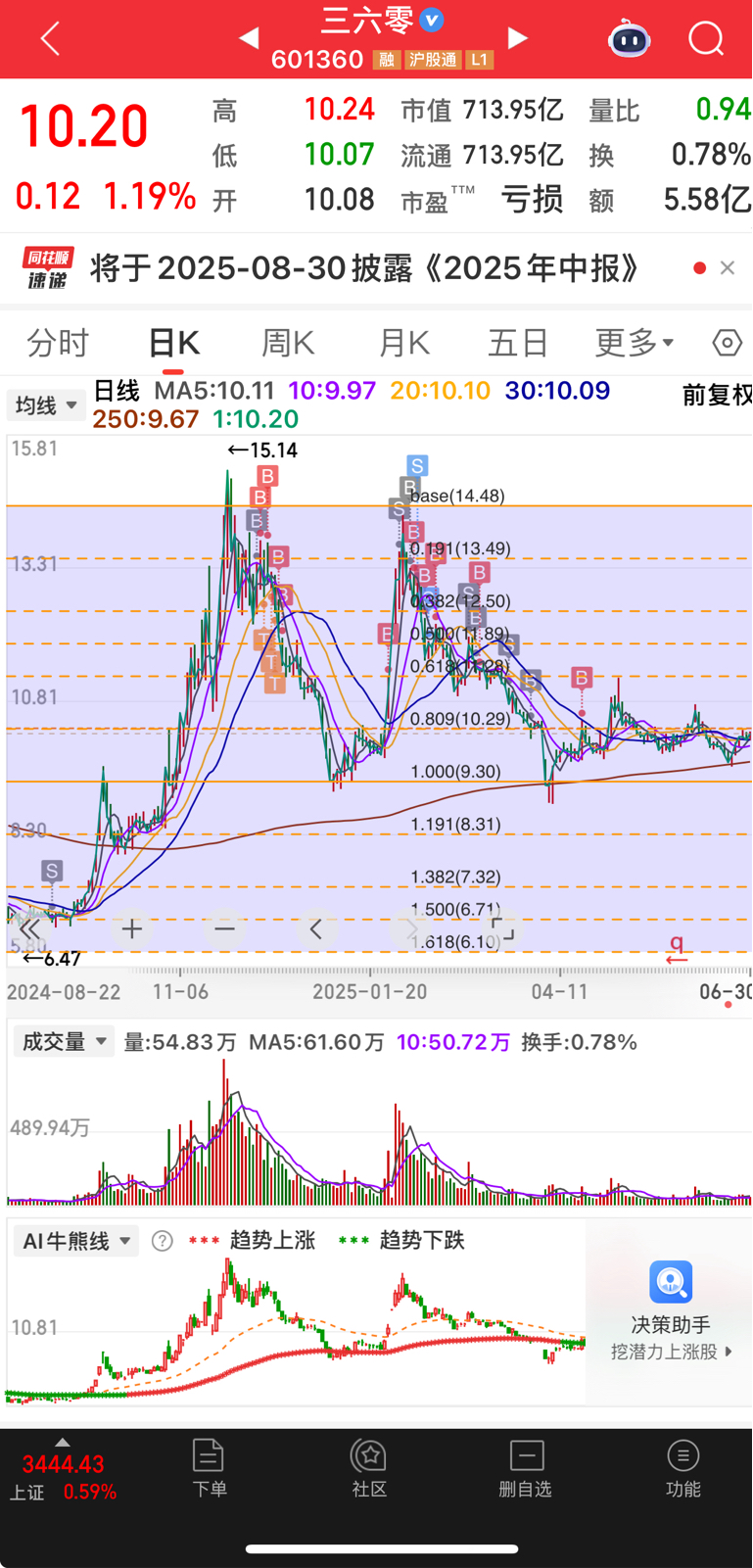
Task: Tap the 1.000(9.30) Fibonacci level label
Action: click(455, 772)
